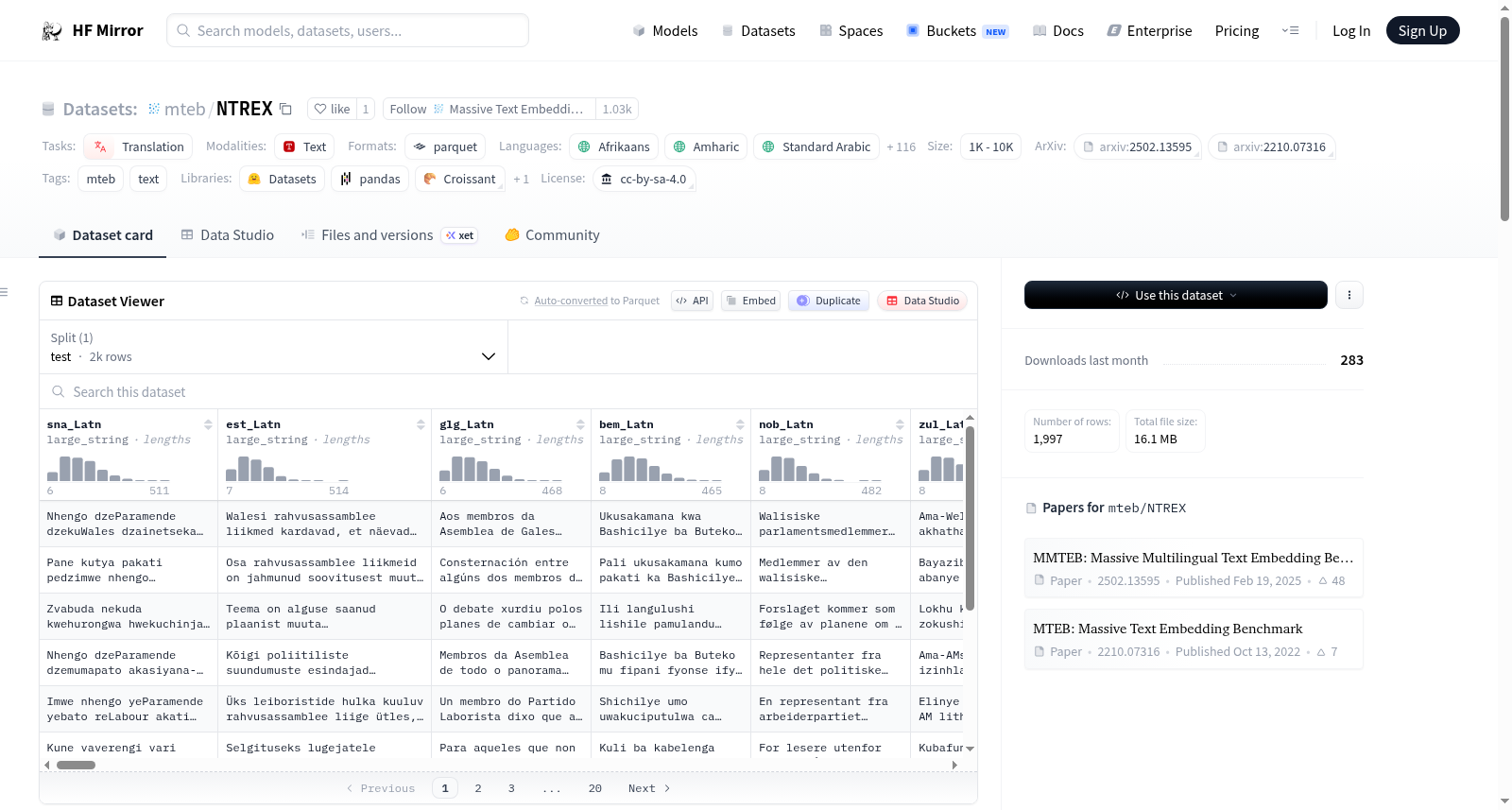Switch to the Data Studio tab
This screenshot has width=1512, height=810.
pyautogui.click(x=228, y=235)
